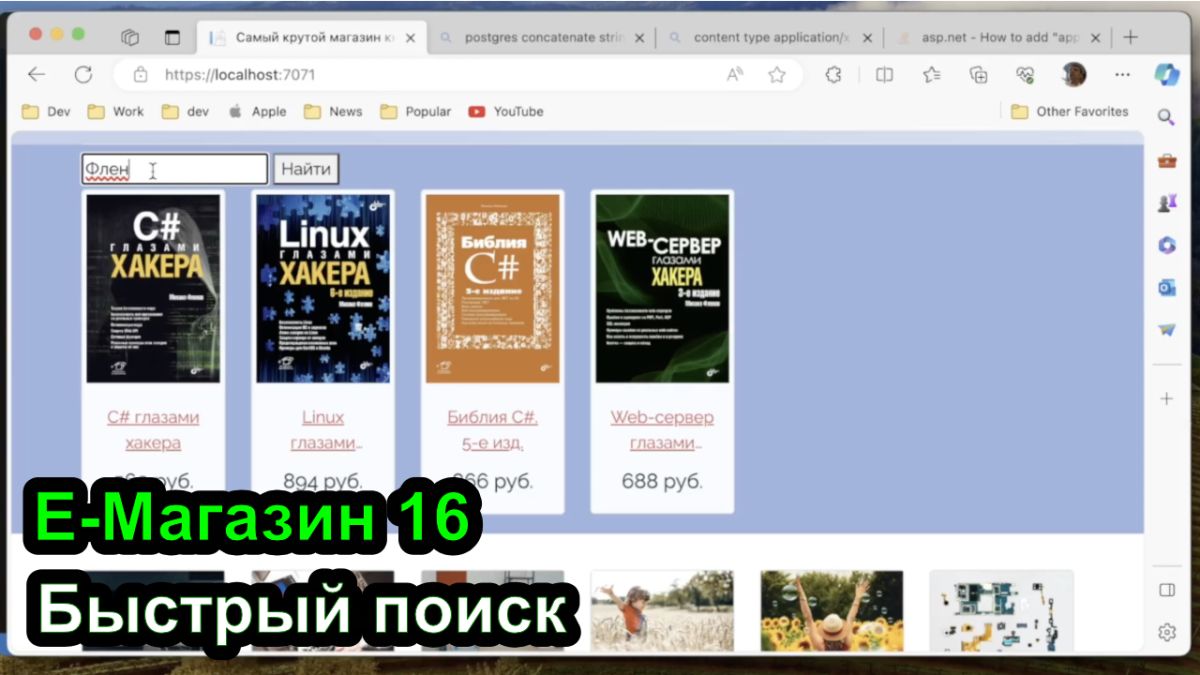1200x675 pixels.
Task: Open the sidebar Outlook icon
Action: 1166,288
